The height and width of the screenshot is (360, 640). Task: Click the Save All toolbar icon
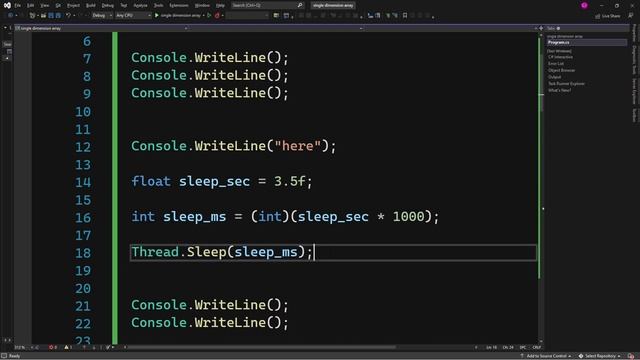58,16
